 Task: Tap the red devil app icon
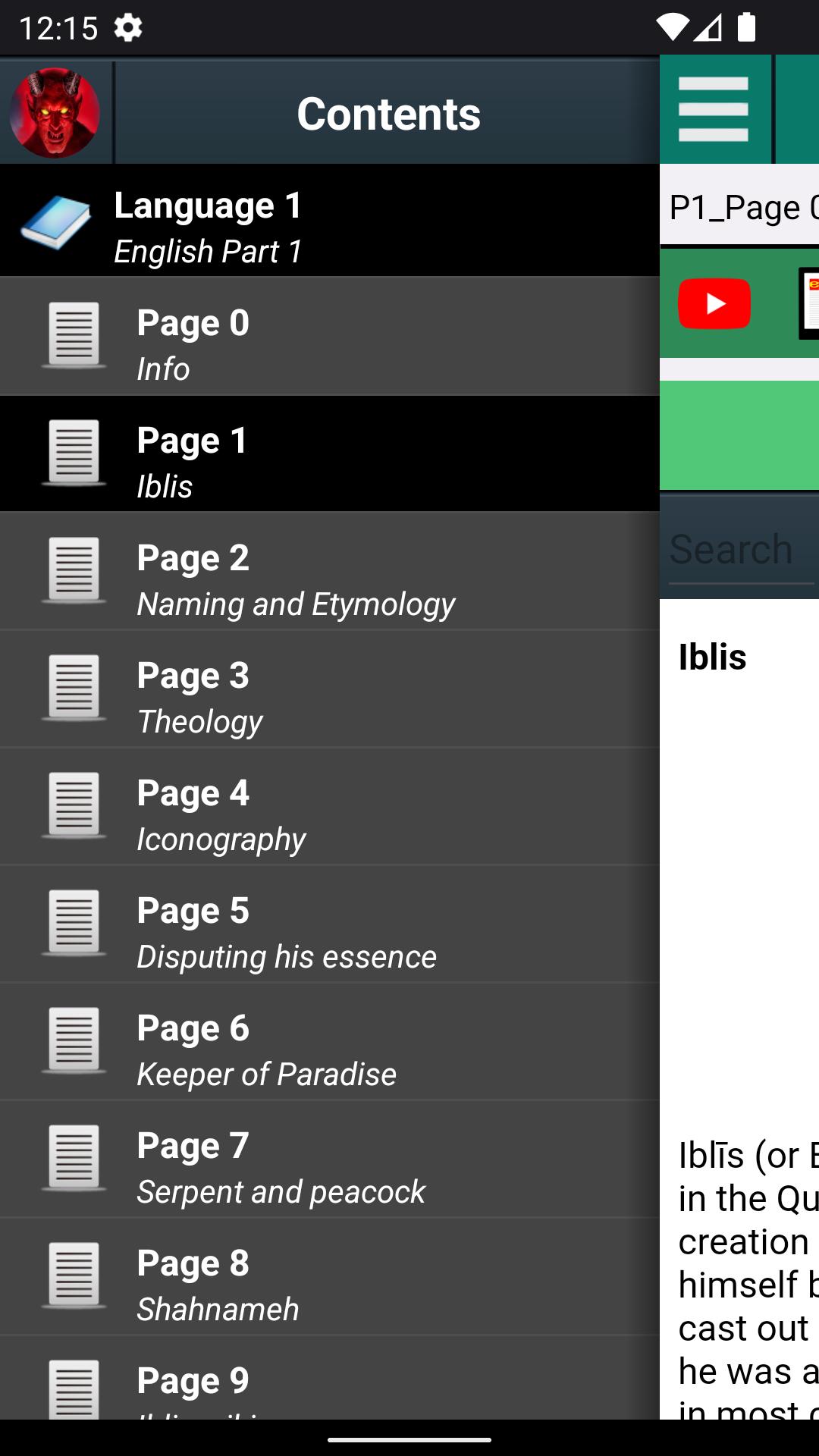55,113
